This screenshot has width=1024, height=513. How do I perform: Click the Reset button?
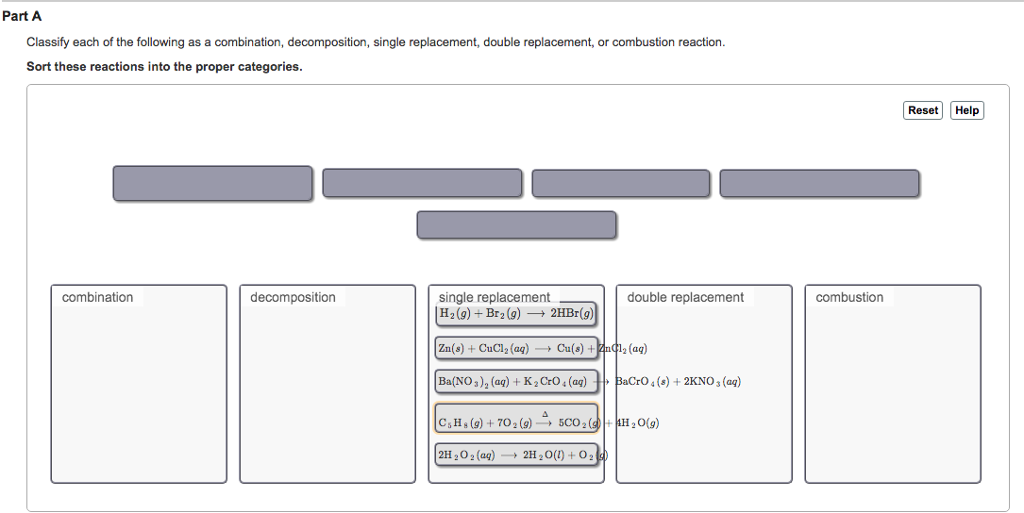[x=923, y=110]
